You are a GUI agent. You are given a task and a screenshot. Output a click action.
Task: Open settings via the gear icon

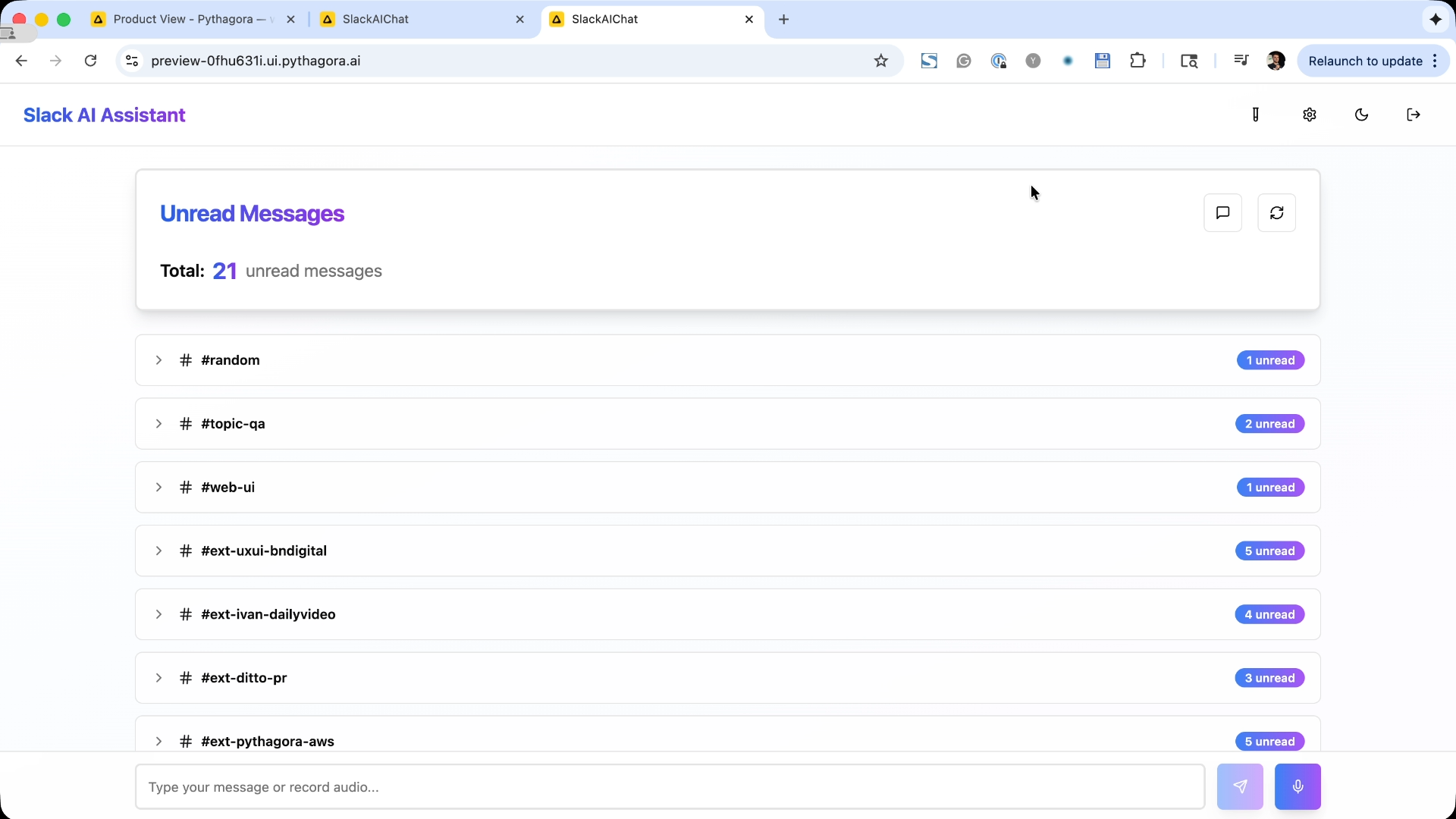point(1310,115)
